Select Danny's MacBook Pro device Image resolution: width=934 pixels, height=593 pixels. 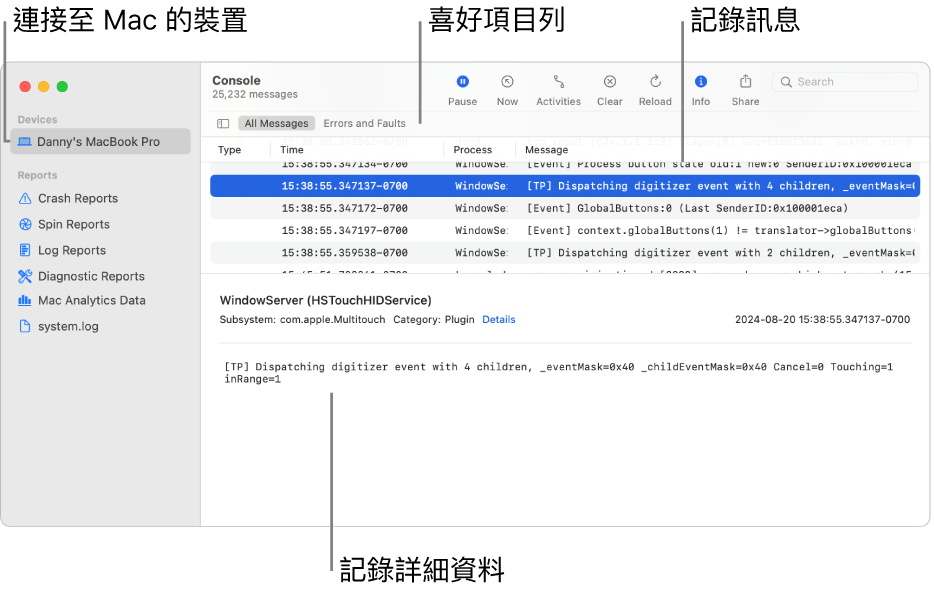pos(100,142)
